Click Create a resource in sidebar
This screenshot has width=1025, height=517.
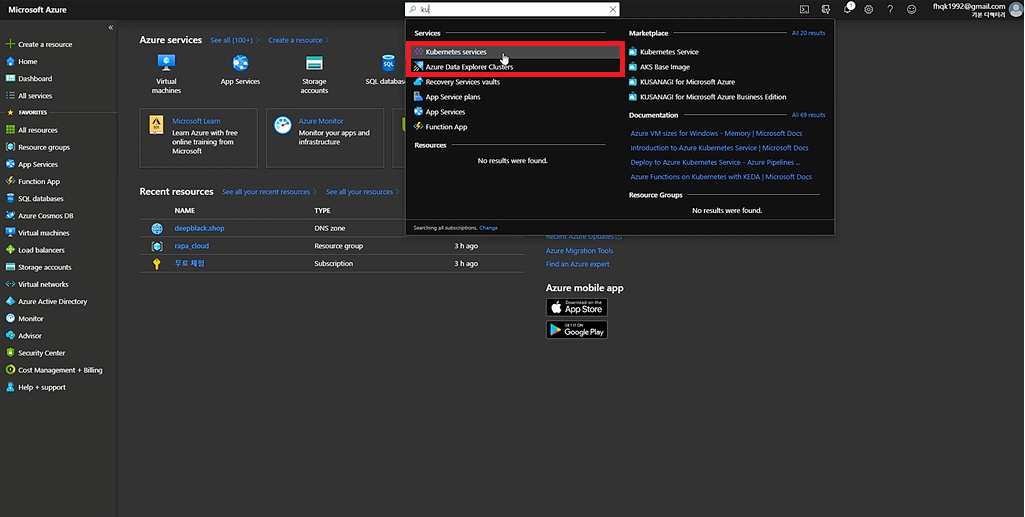(39, 44)
